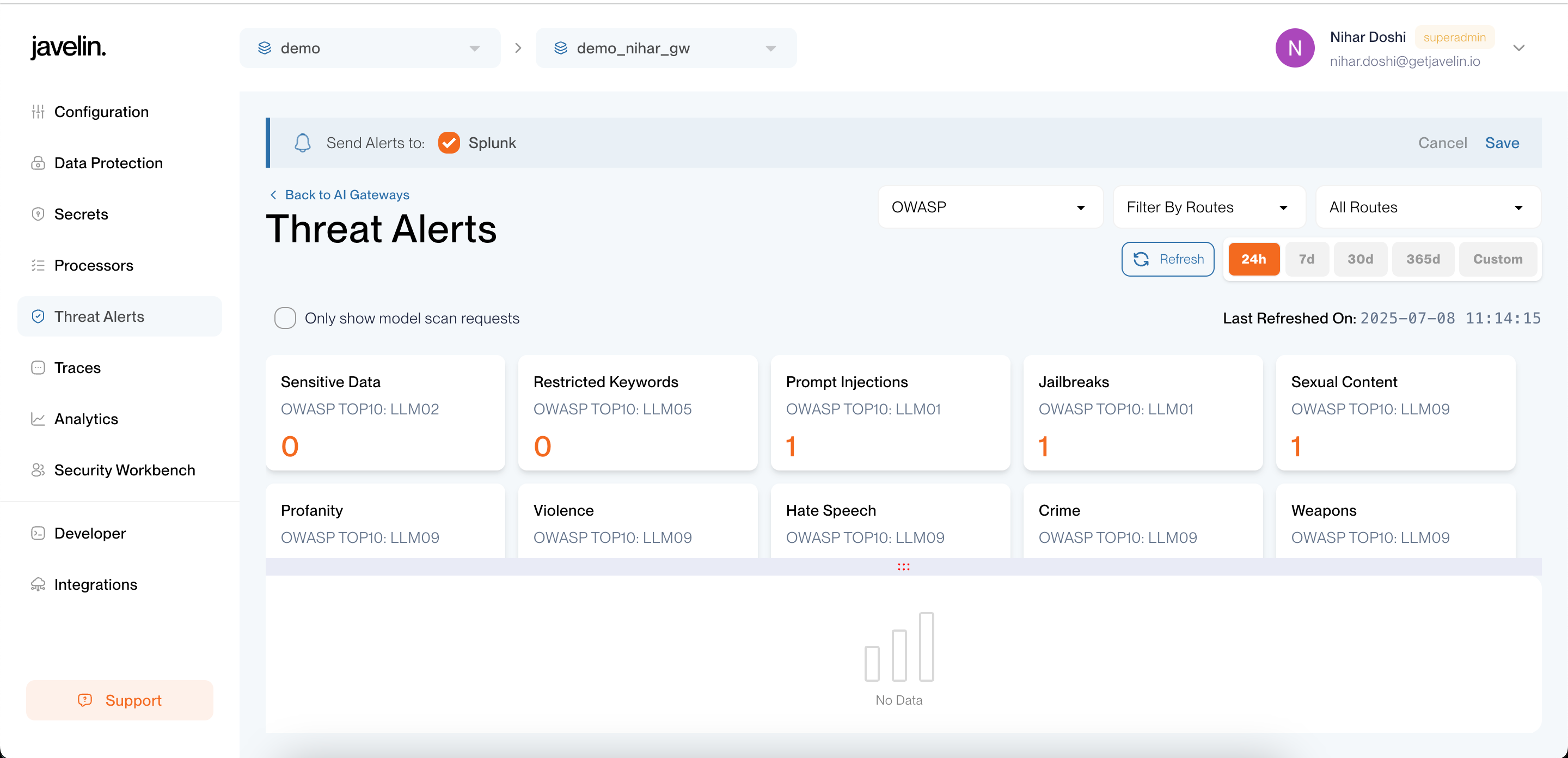Open Developer in the sidebar menu

pyautogui.click(x=89, y=533)
